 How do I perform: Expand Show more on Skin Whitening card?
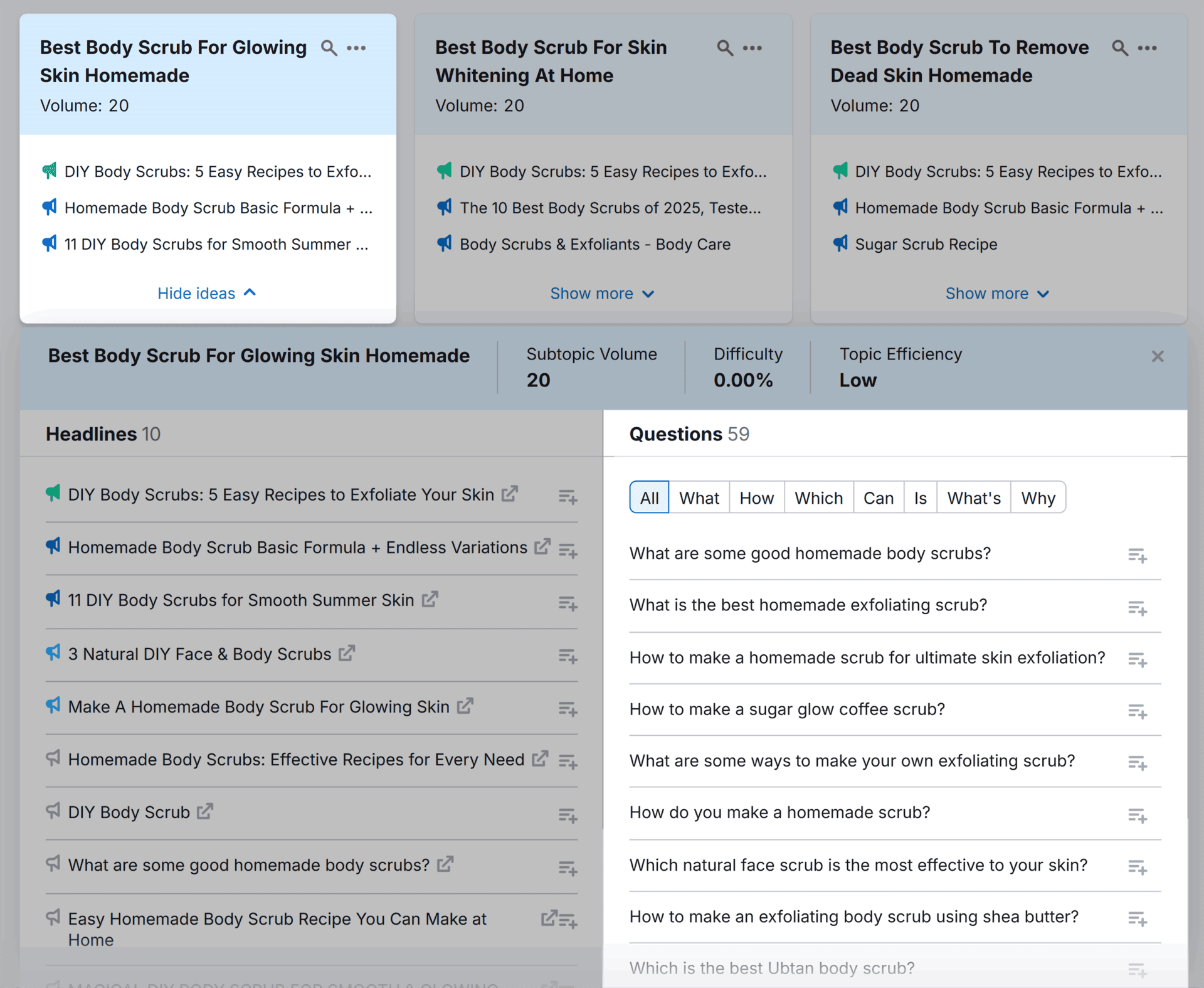[602, 293]
